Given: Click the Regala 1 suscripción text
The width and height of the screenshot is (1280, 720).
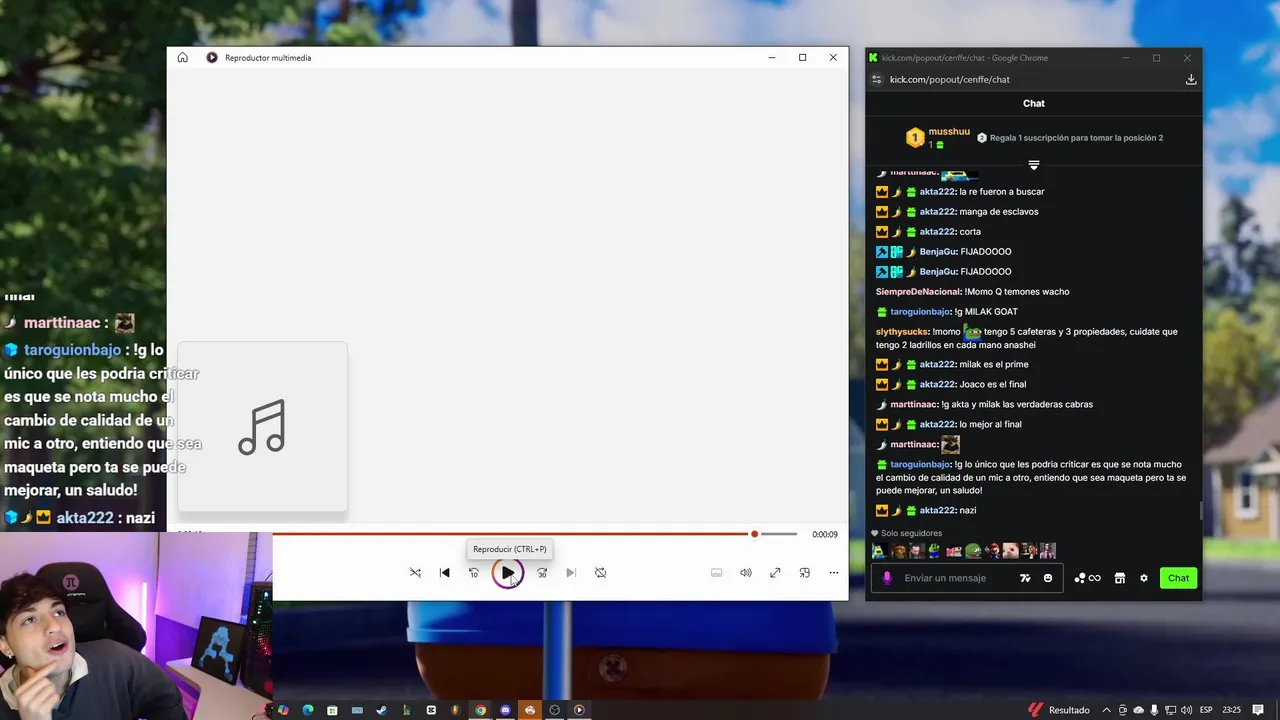Looking at the screenshot, I should [x=1076, y=138].
